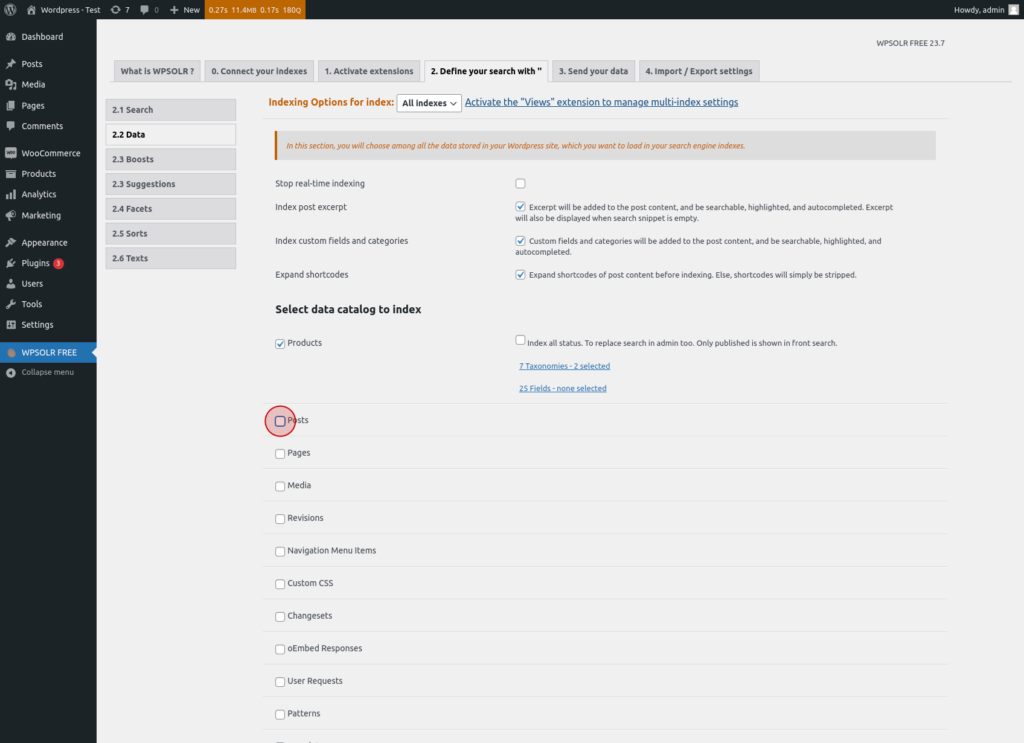Image resolution: width=1024 pixels, height=743 pixels.
Task: Switch to the 0. Connect your indexes tab
Action: click(x=259, y=71)
